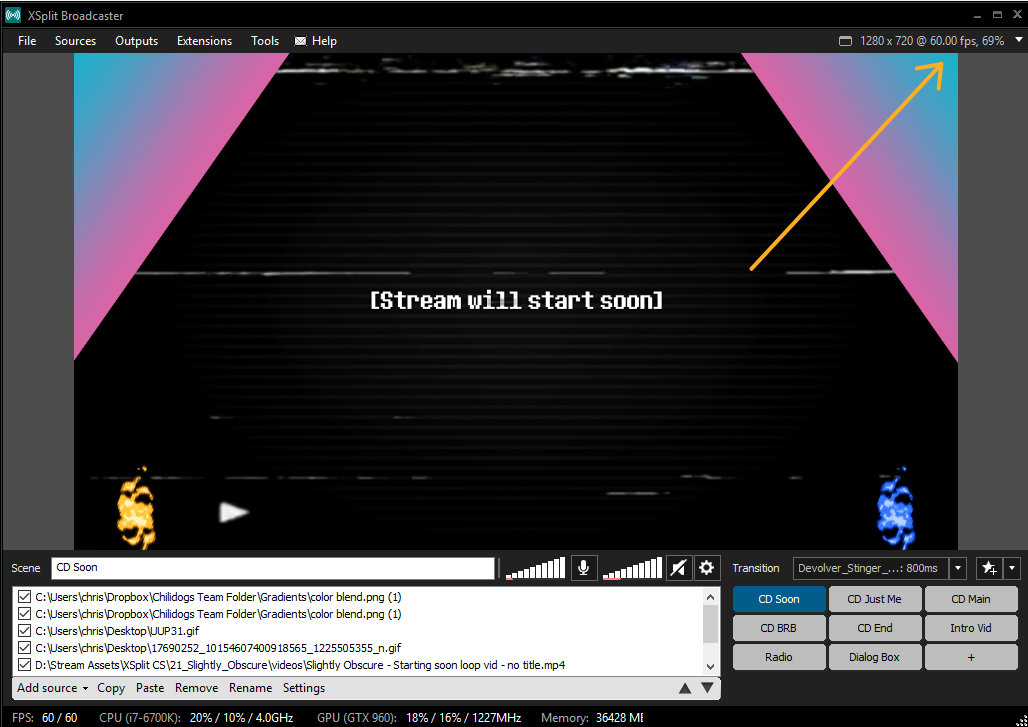This screenshot has width=1028, height=727.
Task: Toggle the Starting soon loop vid.mp4 source
Action: pyautogui.click(x=25, y=665)
